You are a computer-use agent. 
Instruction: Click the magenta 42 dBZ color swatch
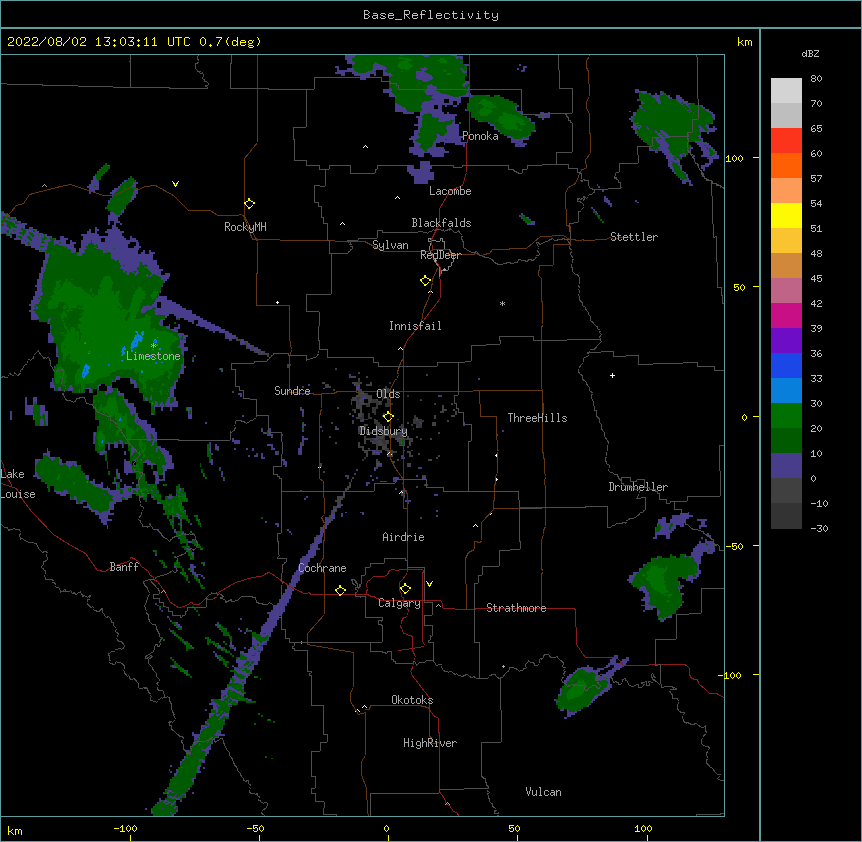click(x=786, y=315)
